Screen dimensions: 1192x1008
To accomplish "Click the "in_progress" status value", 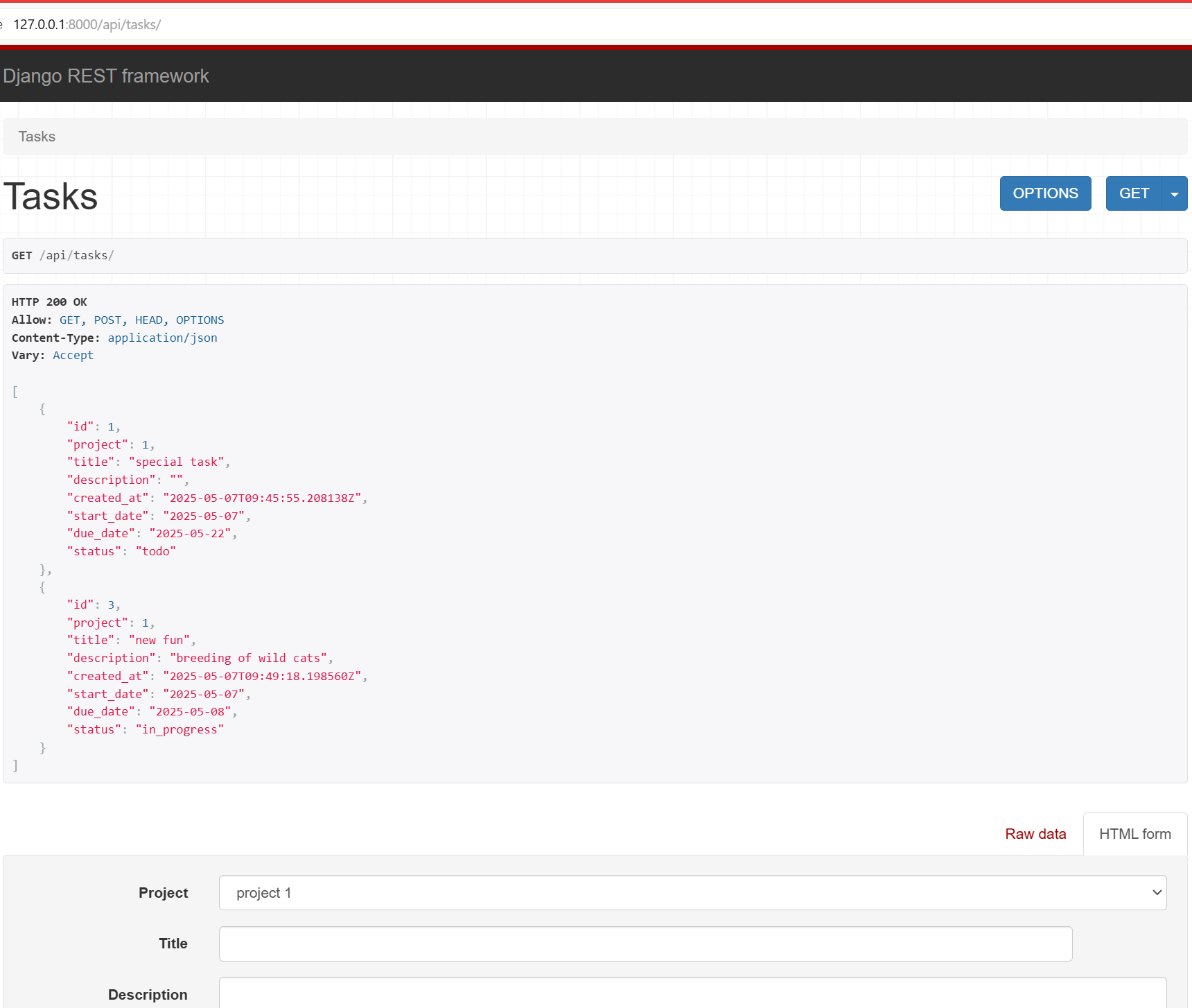I will coord(179,730).
